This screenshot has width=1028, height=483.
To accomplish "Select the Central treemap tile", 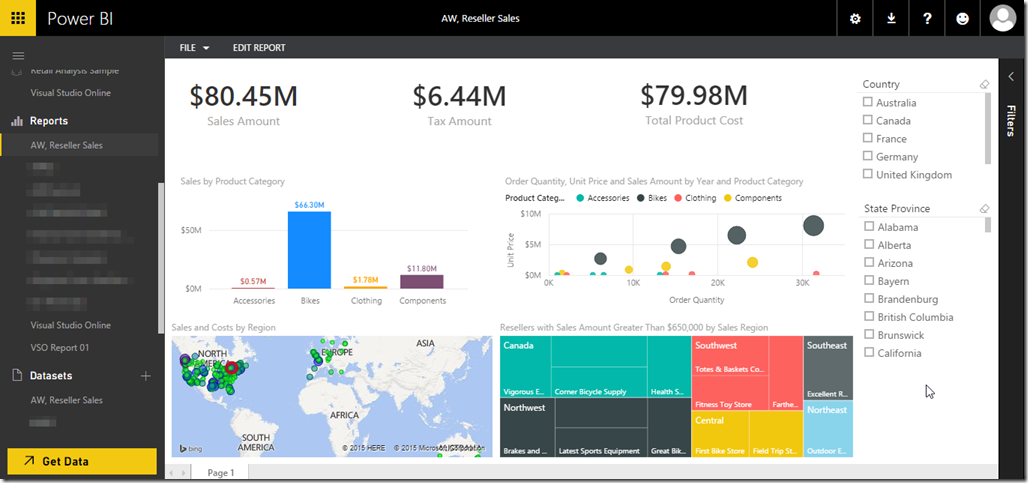I will (x=720, y=433).
